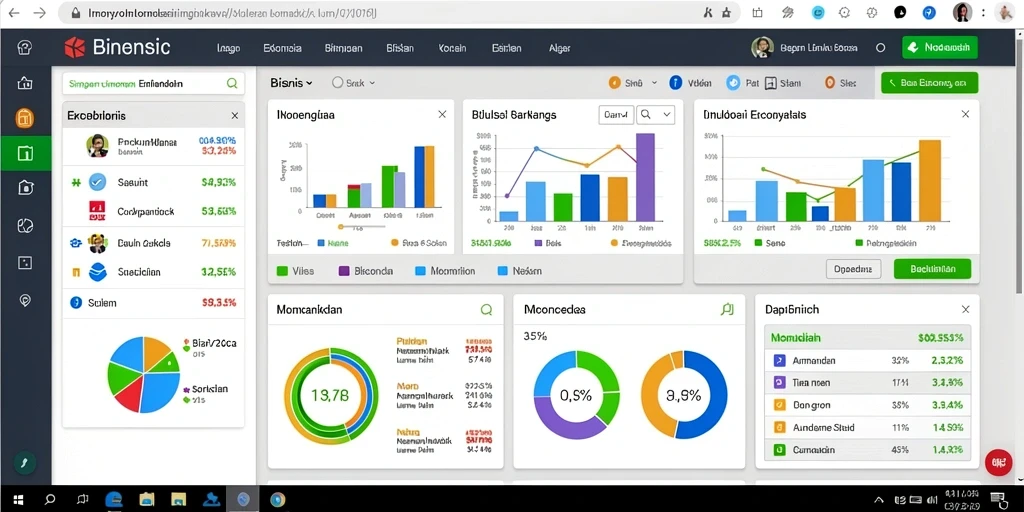Toggle the blue Vdøan filter option
The height and width of the screenshot is (512, 1024).
tap(676, 83)
